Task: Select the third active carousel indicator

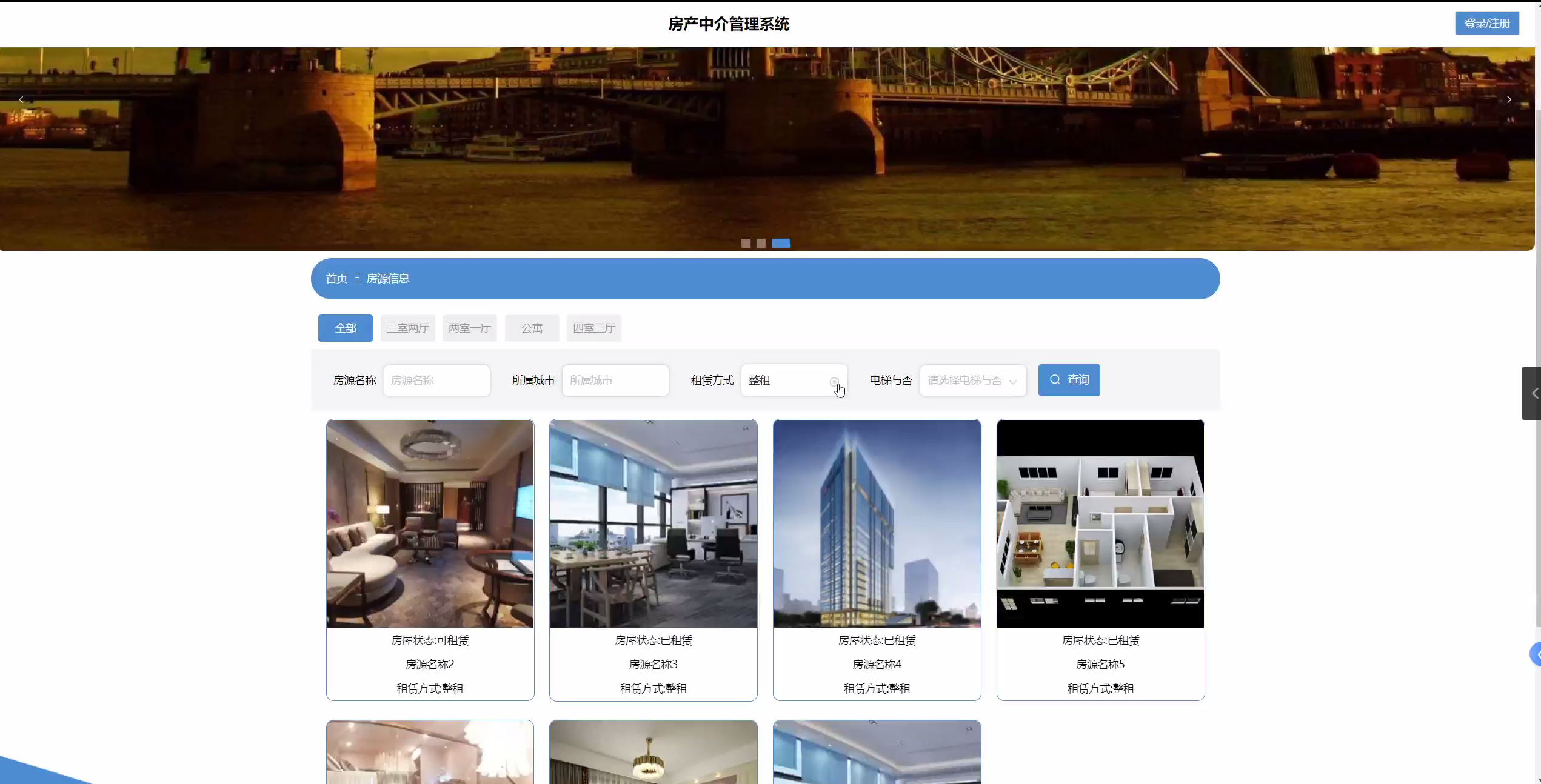Action: 781,243
